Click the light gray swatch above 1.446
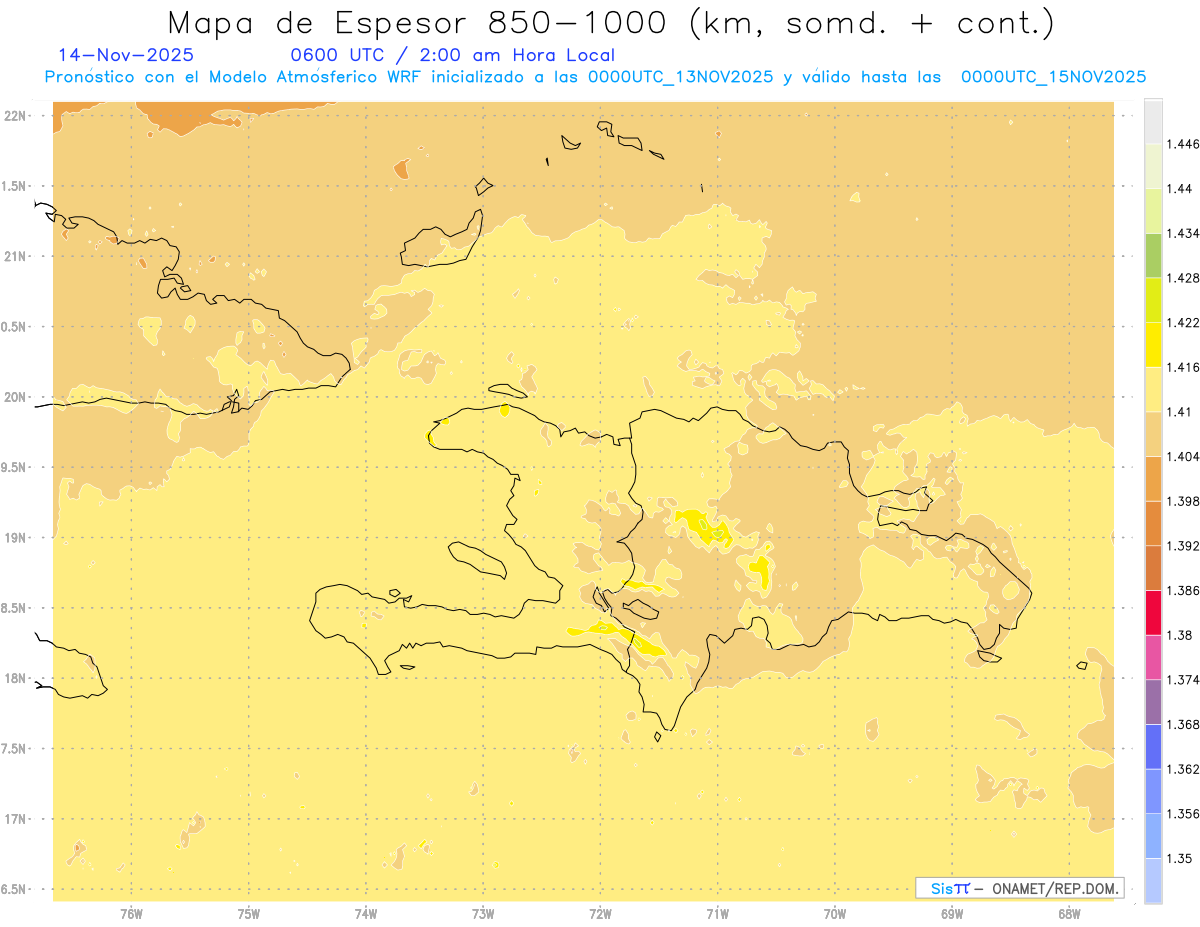Viewport: 1200px width, 927px height. (1153, 121)
